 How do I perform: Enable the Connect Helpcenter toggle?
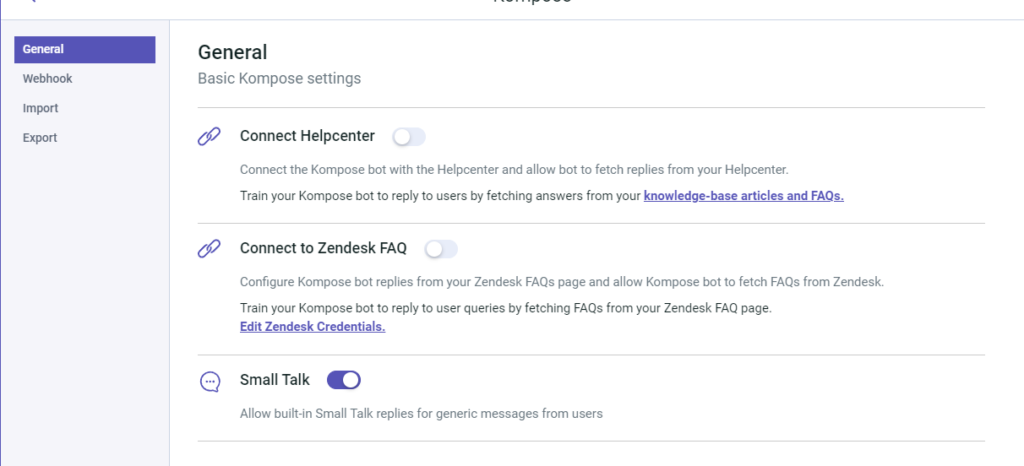pyautogui.click(x=409, y=136)
